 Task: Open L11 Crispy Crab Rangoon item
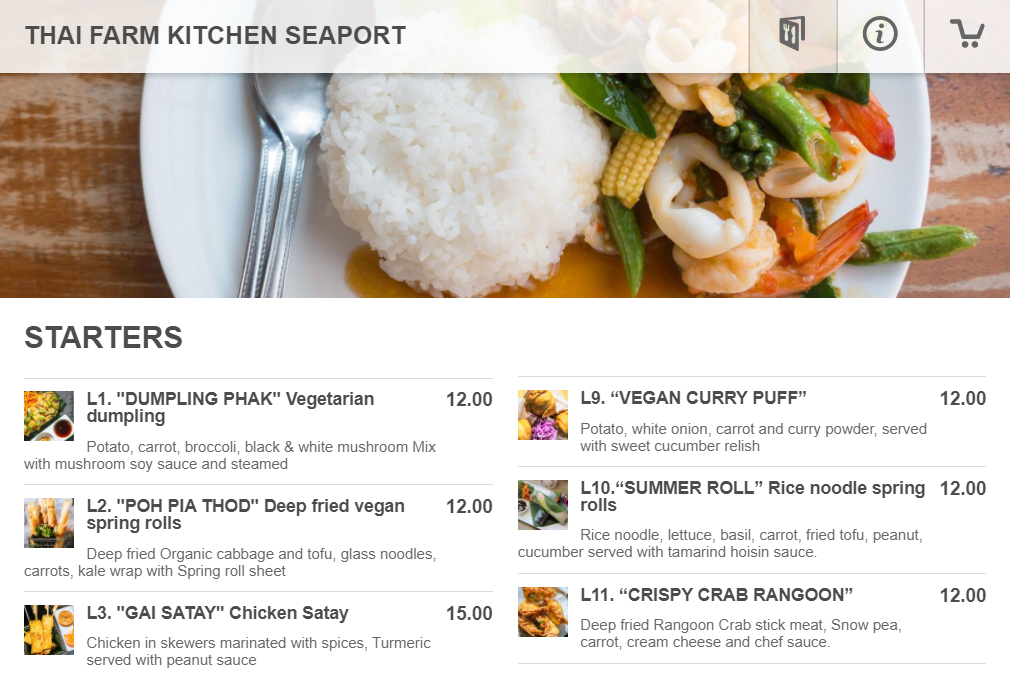pos(752,619)
